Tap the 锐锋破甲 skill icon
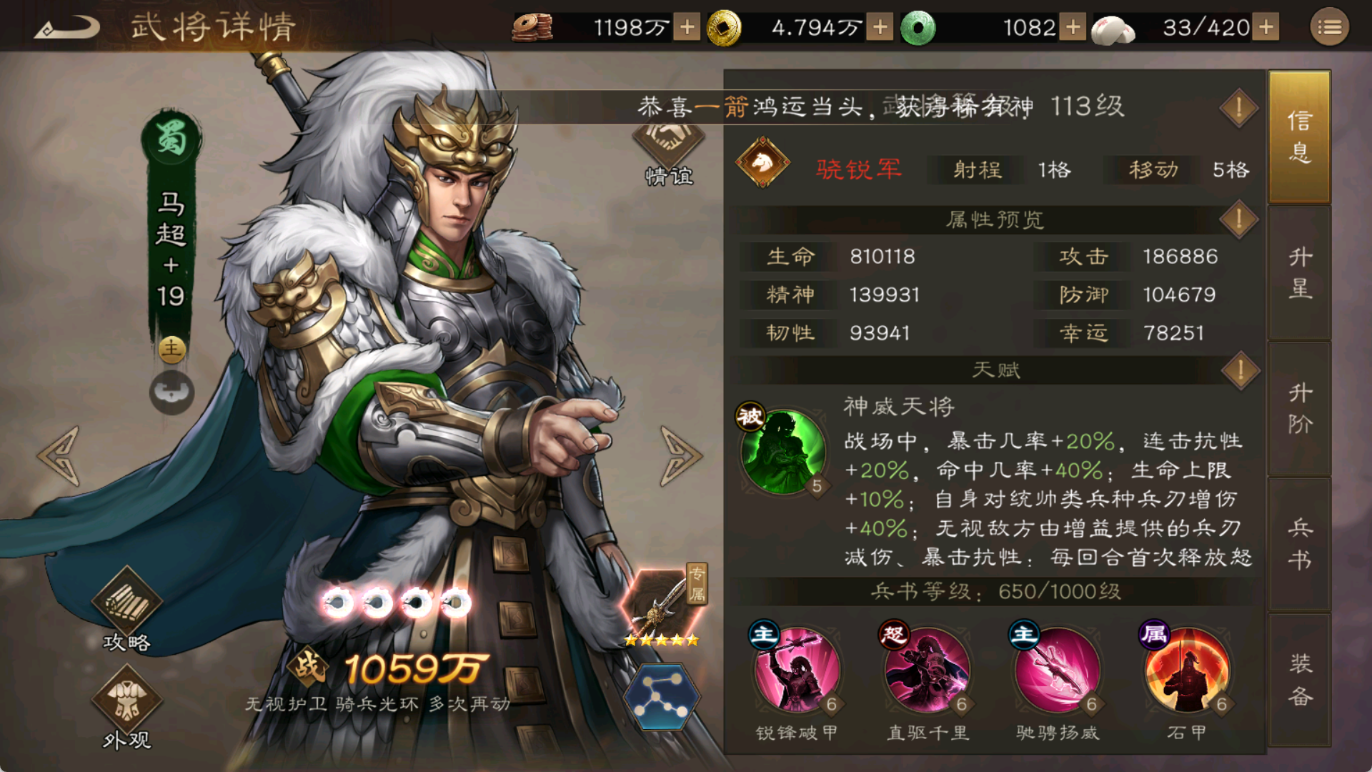Screen dimensions: 1372x772 click(x=797, y=670)
